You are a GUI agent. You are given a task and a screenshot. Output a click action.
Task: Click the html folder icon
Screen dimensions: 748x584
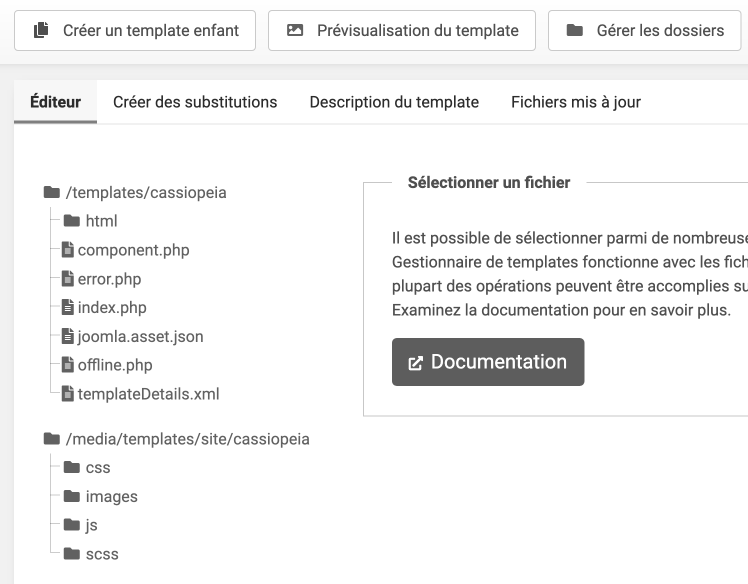tap(72, 220)
